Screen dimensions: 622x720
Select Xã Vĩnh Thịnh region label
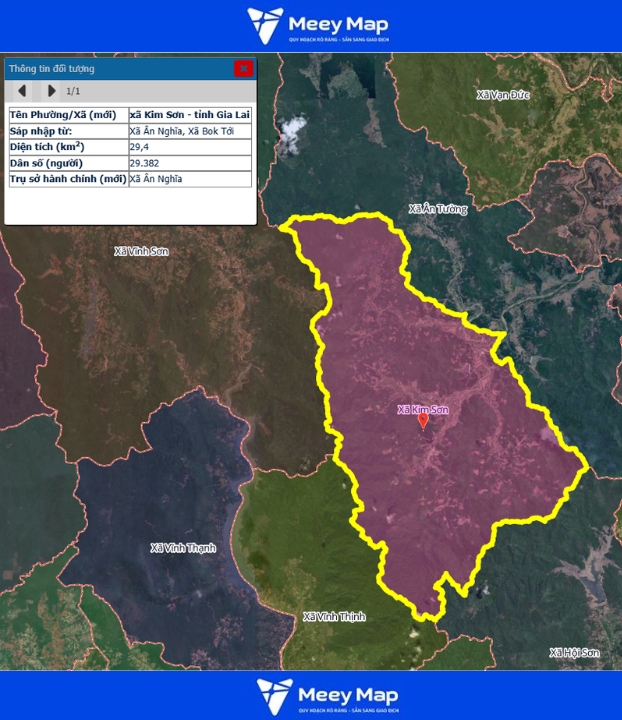pos(334,617)
